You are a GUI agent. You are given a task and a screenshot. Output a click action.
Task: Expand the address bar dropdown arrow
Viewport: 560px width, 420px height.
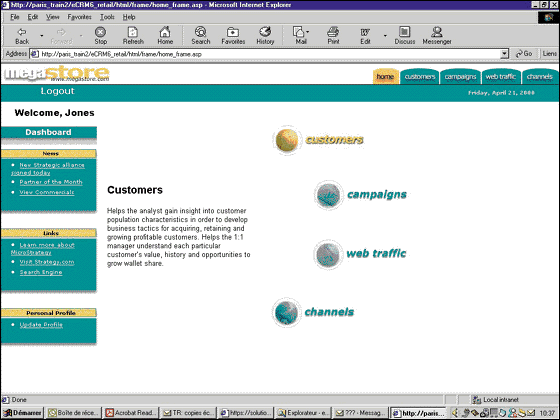[x=504, y=54]
